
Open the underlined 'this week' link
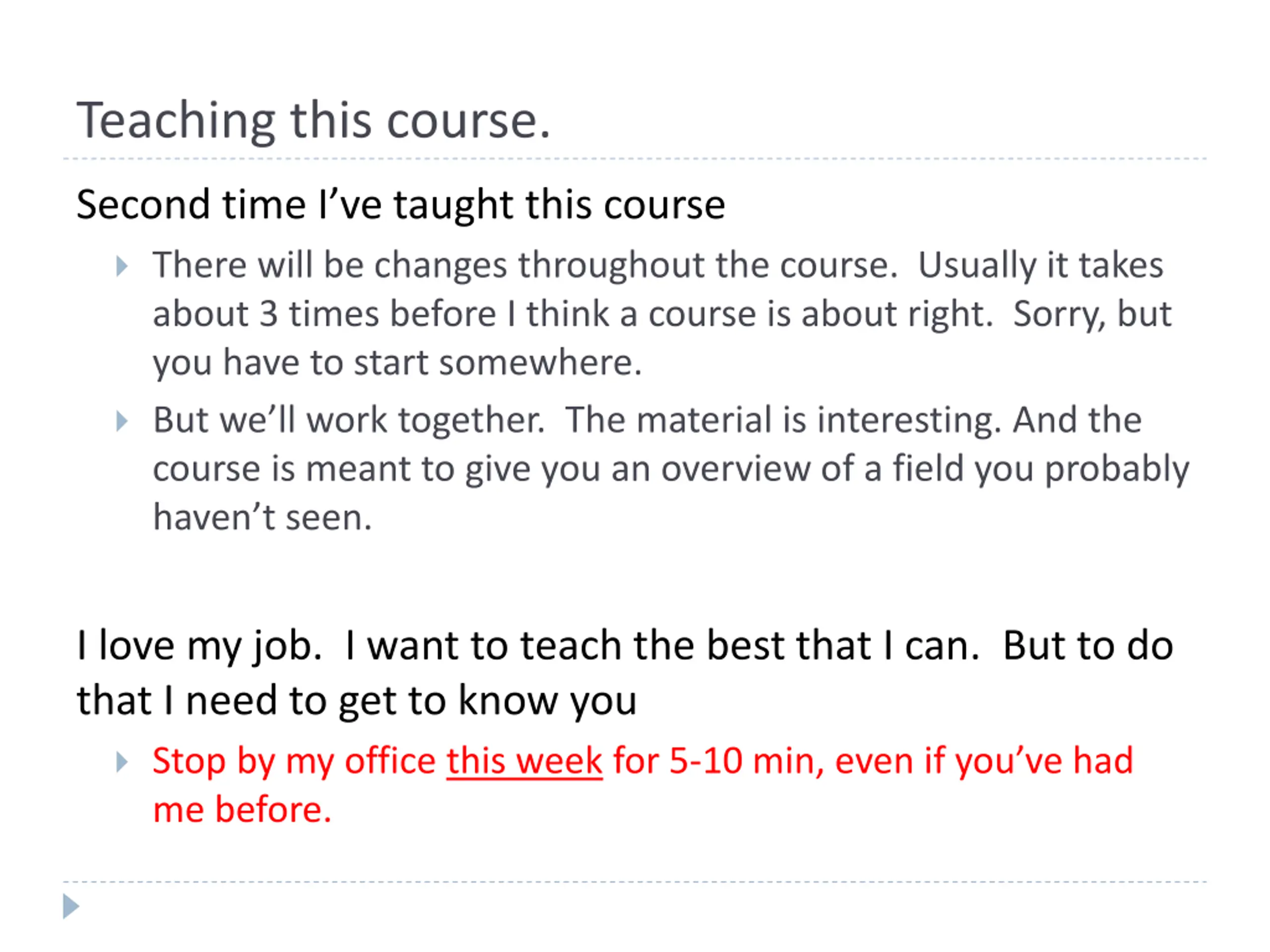[525, 762]
